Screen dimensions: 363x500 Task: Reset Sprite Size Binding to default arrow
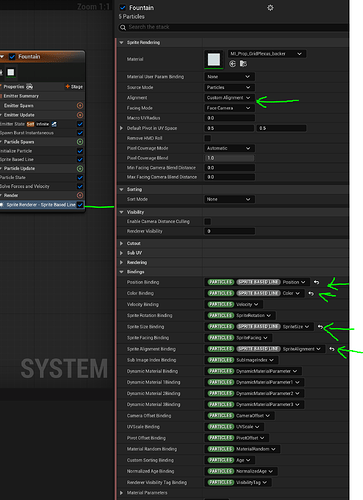(x=320, y=327)
